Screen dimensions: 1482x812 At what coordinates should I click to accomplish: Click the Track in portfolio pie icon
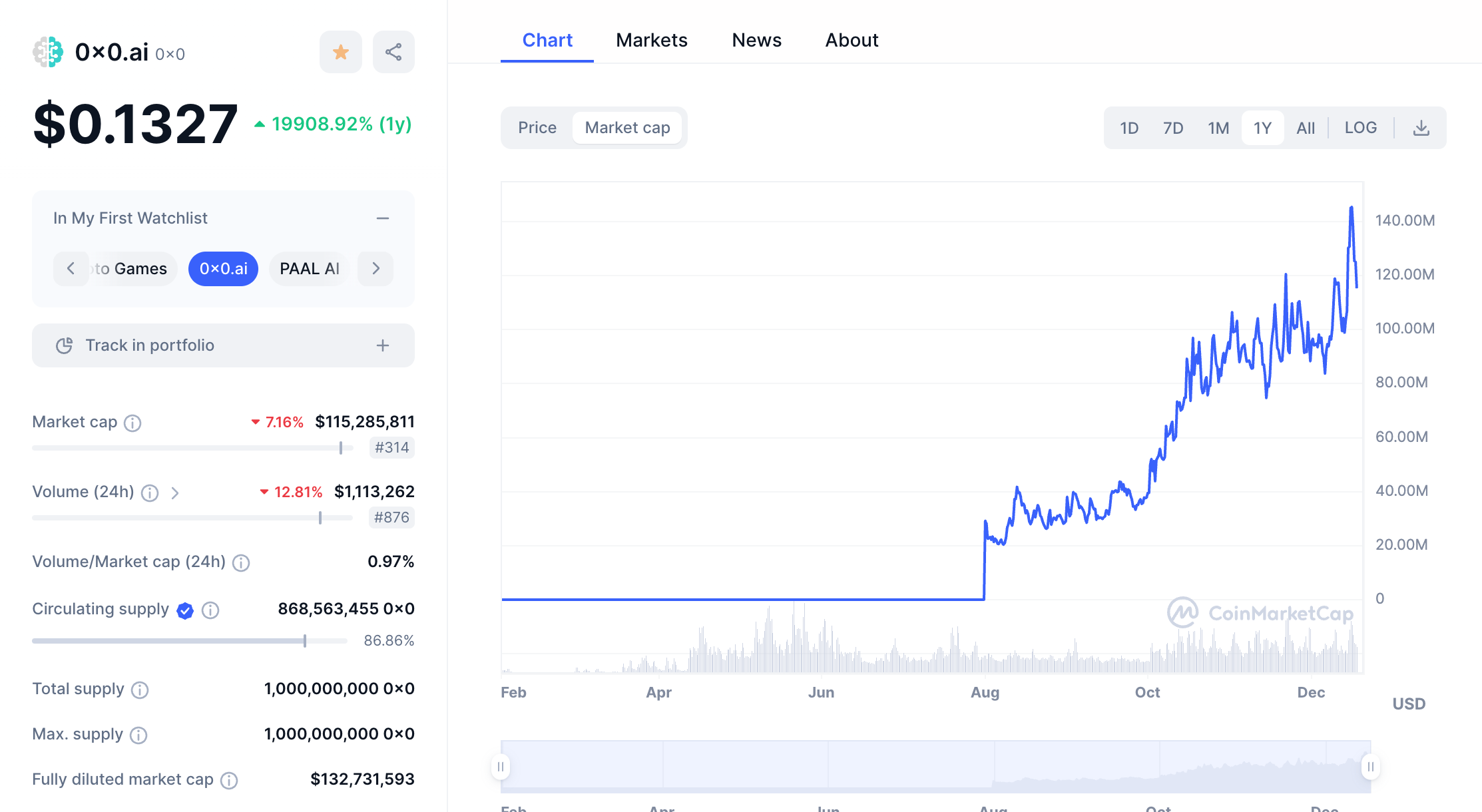pyautogui.click(x=64, y=345)
